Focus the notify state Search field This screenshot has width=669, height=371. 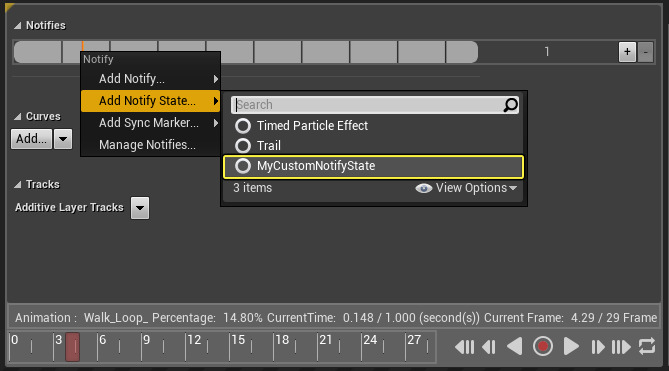click(375, 105)
